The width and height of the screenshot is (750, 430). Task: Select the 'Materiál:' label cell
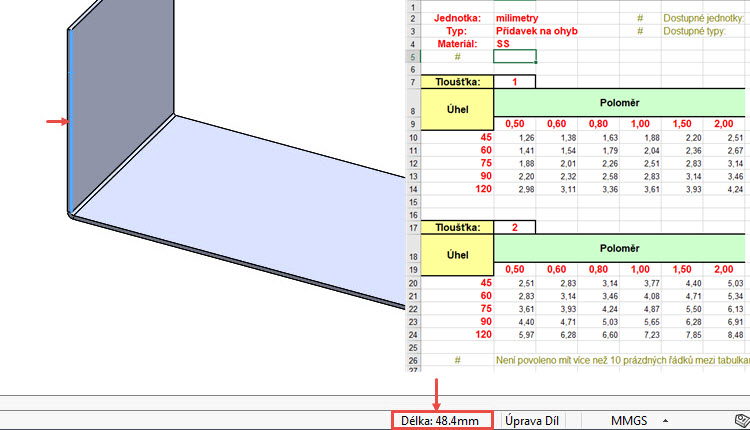coord(457,44)
